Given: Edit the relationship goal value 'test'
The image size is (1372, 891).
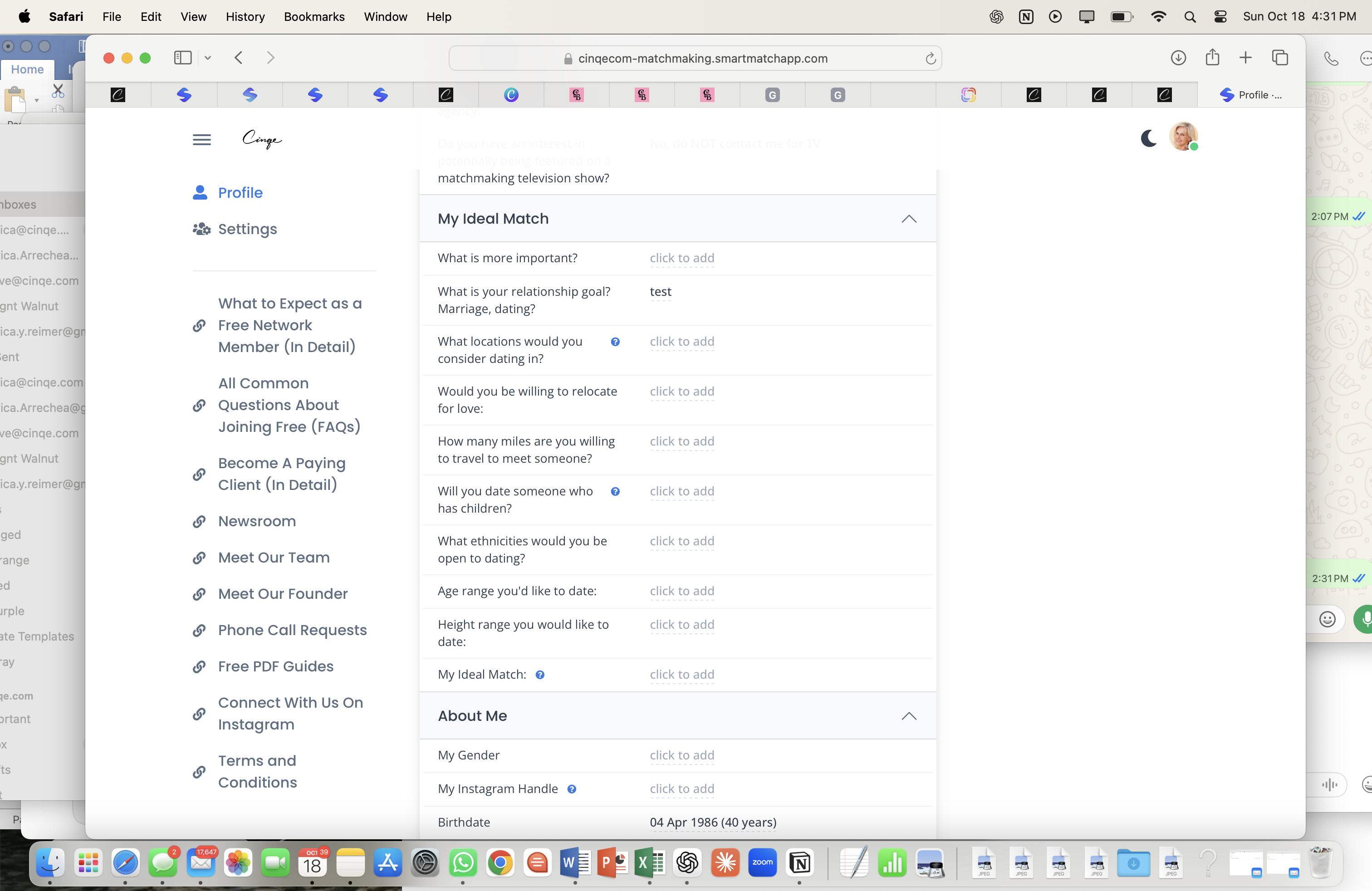Looking at the screenshot, I should click(x=660, y=292).
